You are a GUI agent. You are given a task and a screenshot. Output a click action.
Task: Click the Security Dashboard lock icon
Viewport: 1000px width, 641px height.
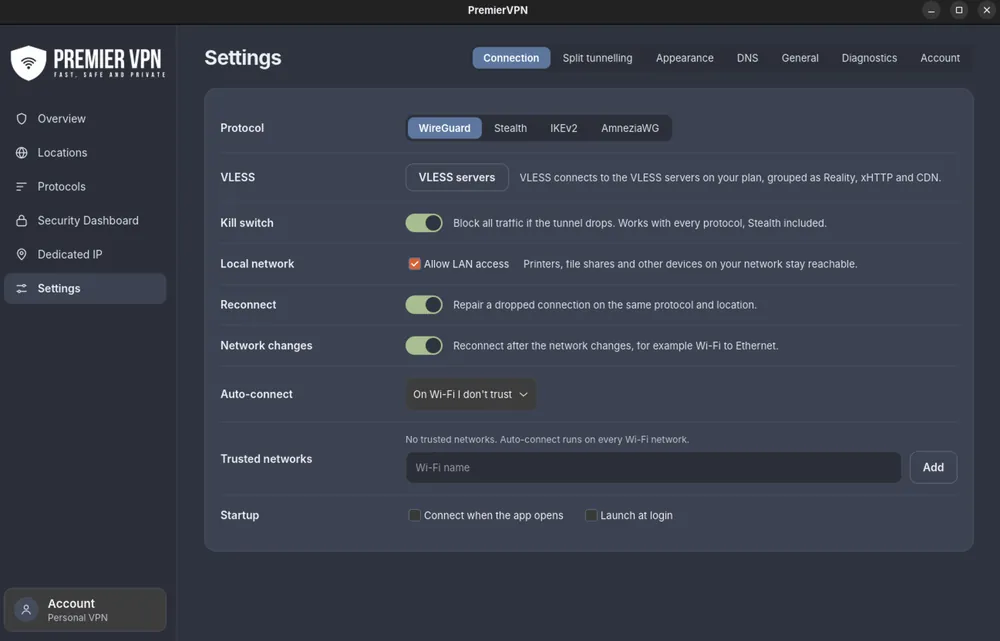tap(22, 220)
